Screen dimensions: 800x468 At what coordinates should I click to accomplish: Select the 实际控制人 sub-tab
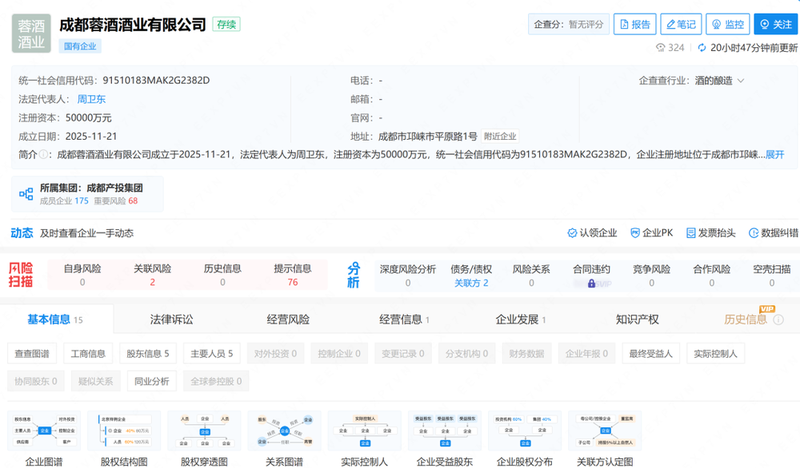715,353
